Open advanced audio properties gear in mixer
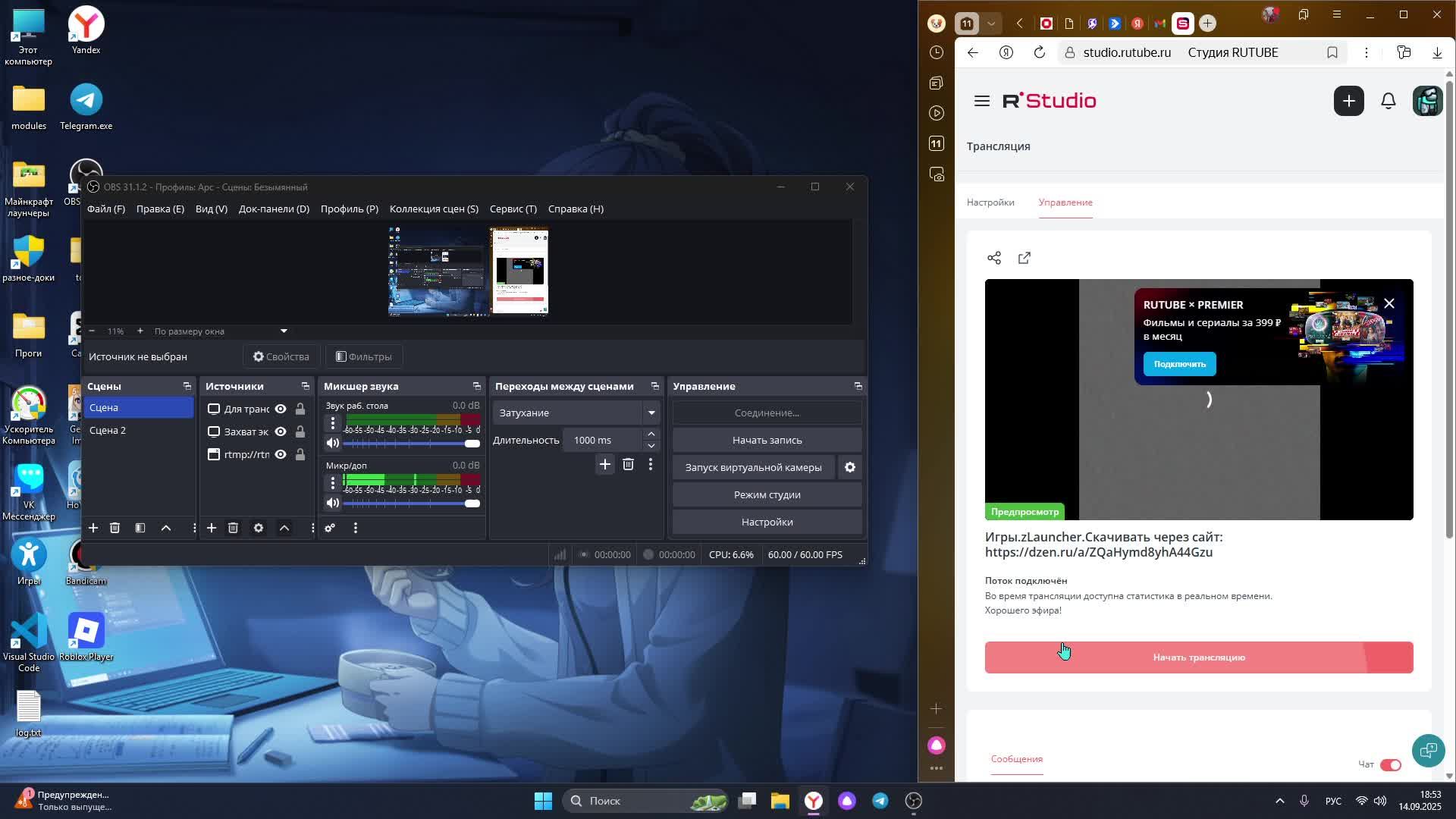The width and height of the screenshot is (1456, 819). click(x=330, y=528)
